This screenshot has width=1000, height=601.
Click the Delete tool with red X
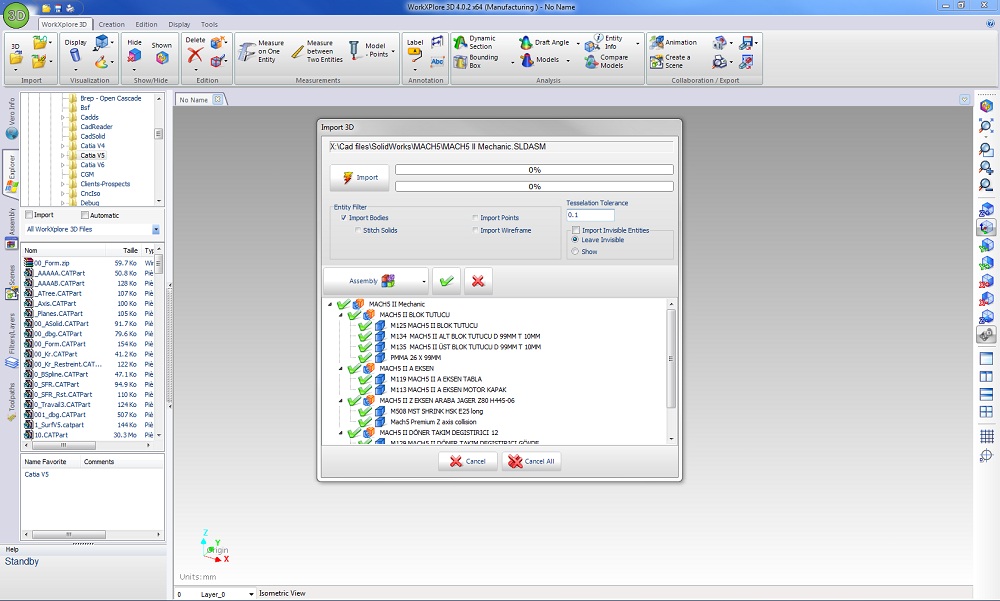click(x=195, y=52)
